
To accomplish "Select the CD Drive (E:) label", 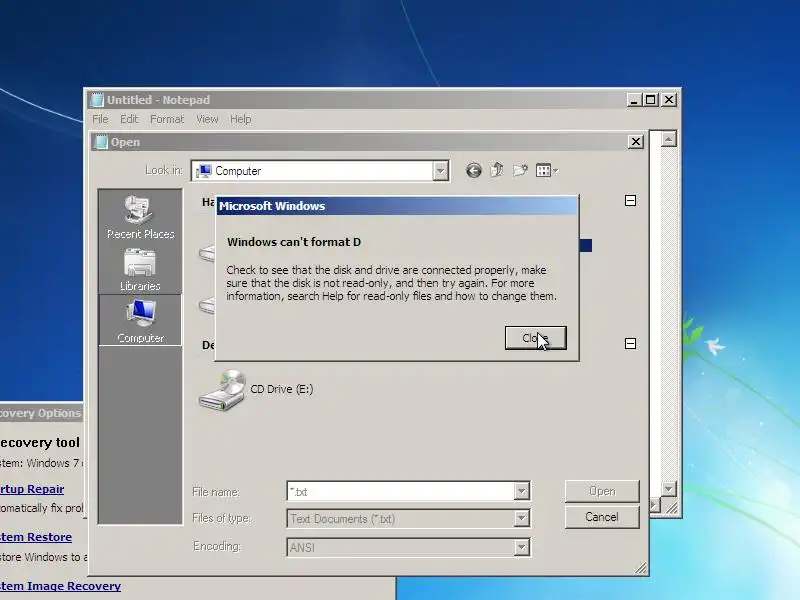I will click(282, 389).
